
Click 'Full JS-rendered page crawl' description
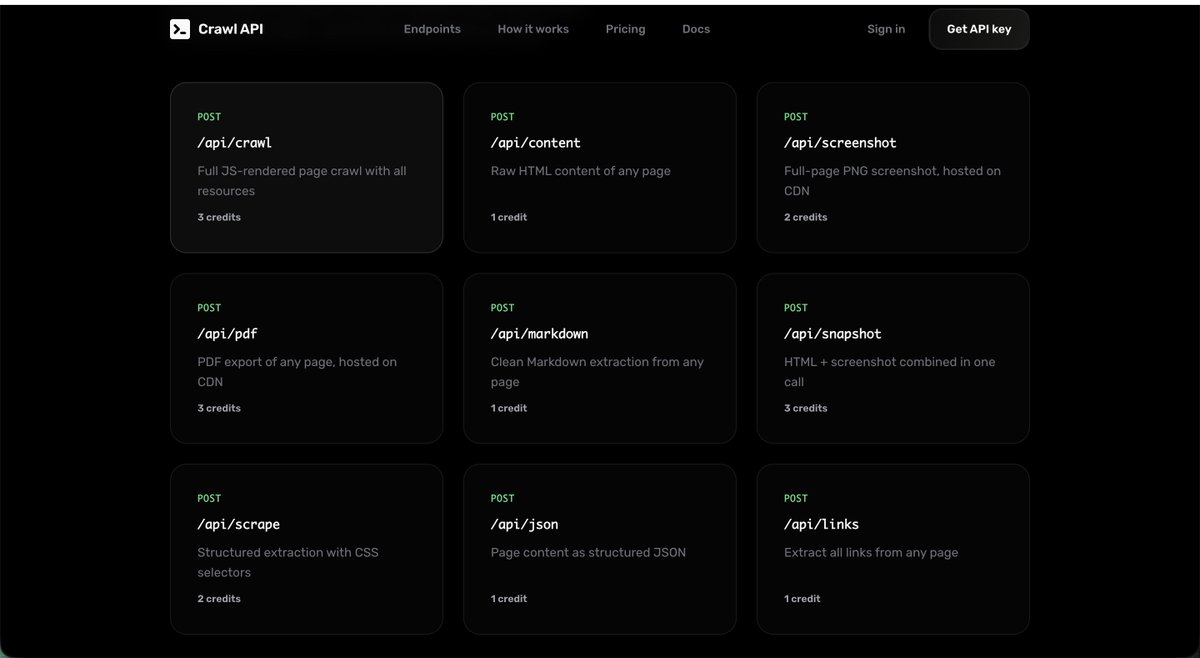point(302,181)
